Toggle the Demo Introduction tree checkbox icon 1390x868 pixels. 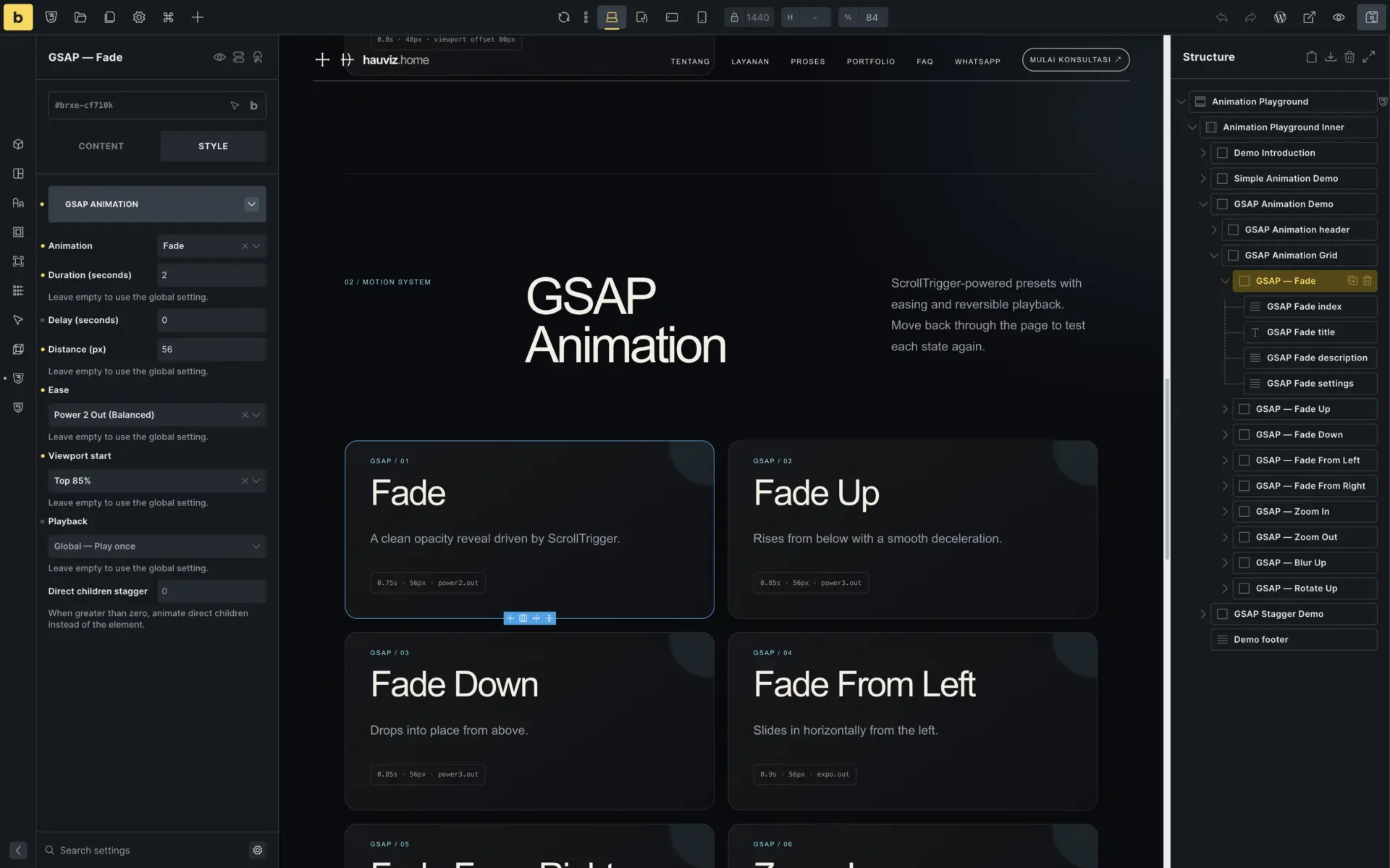[1222, 153]
